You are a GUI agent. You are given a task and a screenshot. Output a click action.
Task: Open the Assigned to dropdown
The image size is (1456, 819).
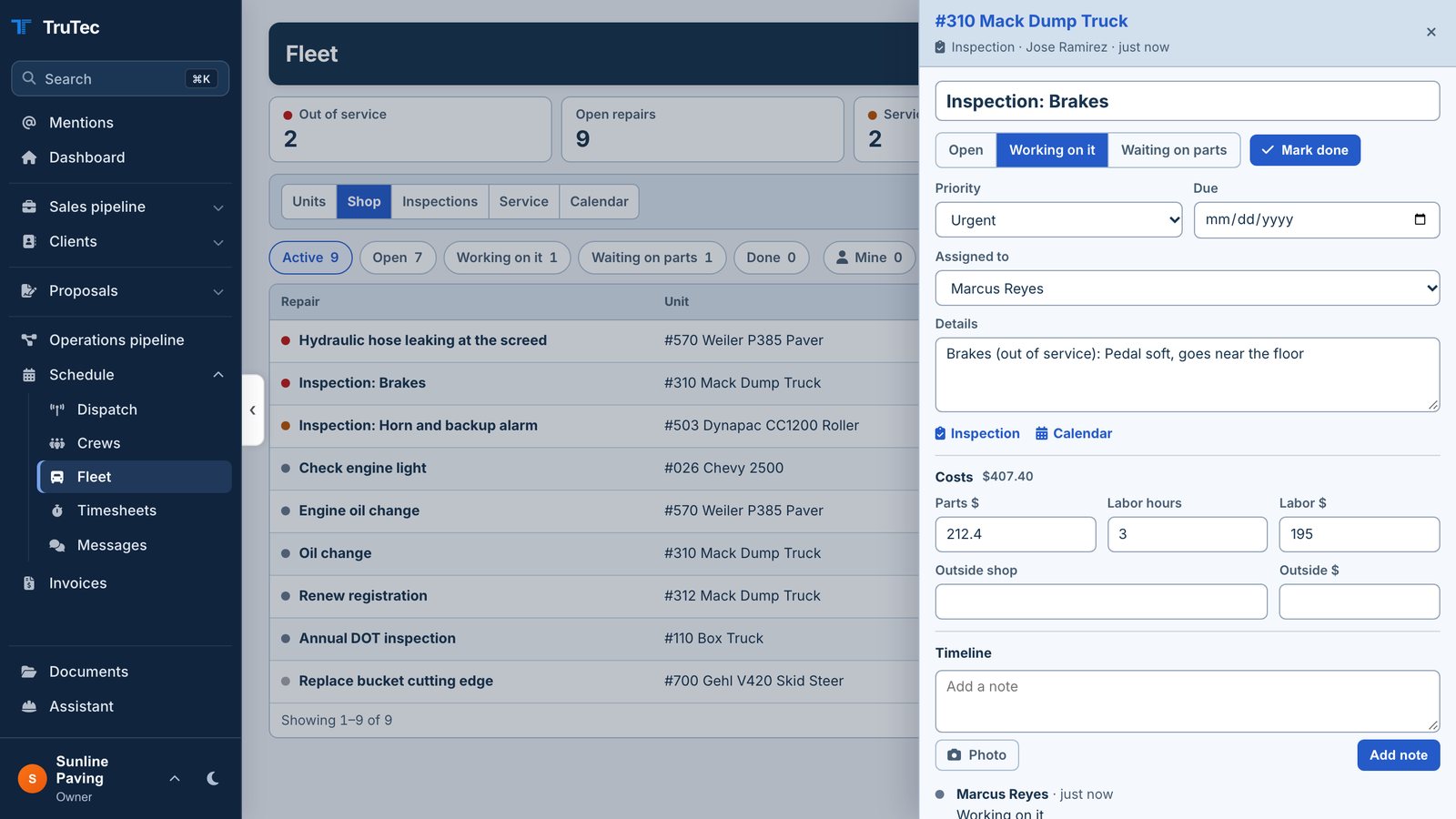coord(1188,288)
